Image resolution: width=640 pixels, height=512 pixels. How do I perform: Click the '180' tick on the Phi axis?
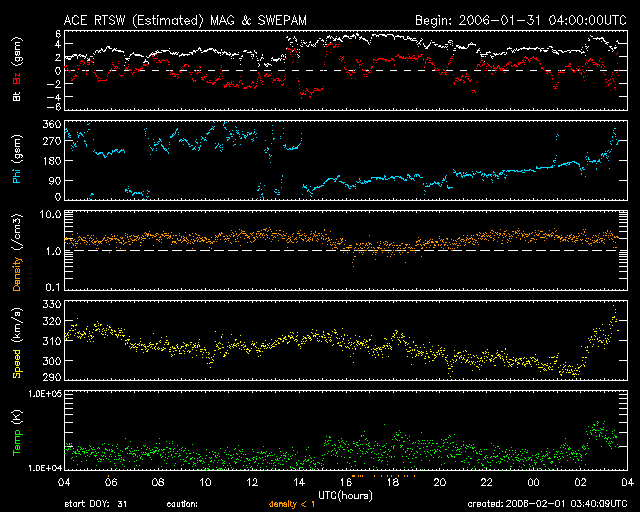click(52, 161)
